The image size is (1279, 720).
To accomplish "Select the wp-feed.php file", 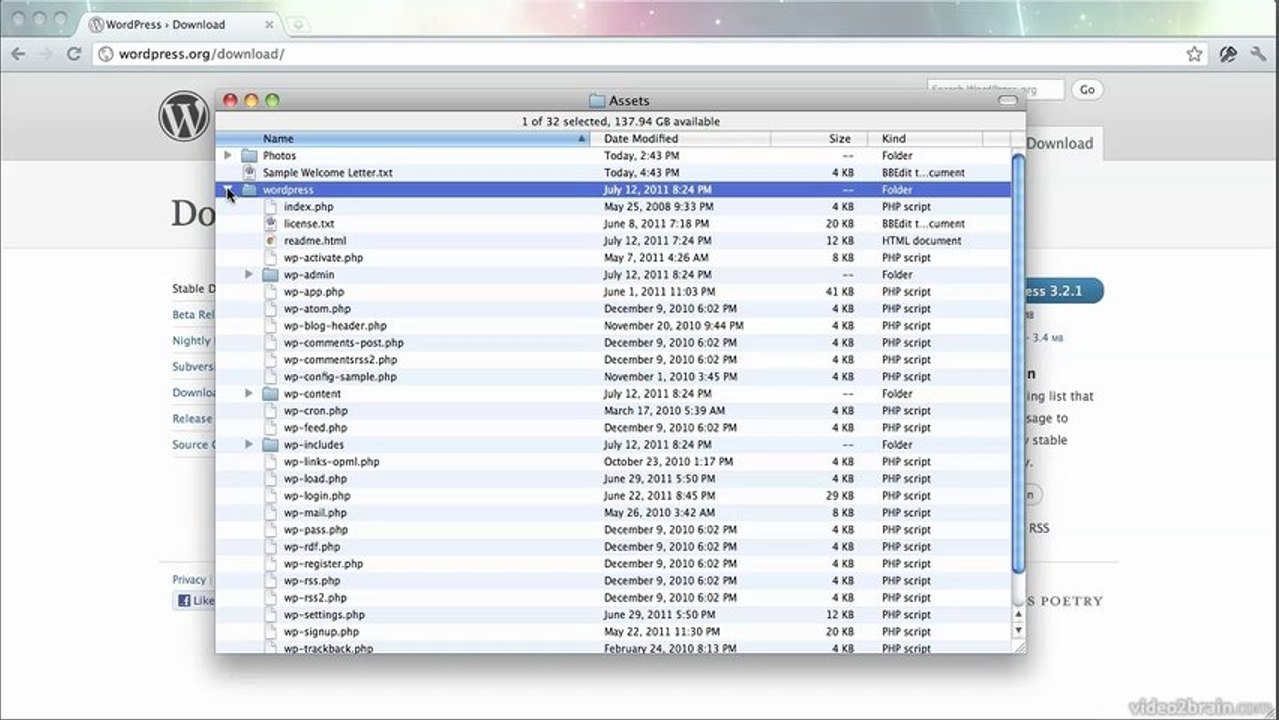I will (x=316, y=428).
